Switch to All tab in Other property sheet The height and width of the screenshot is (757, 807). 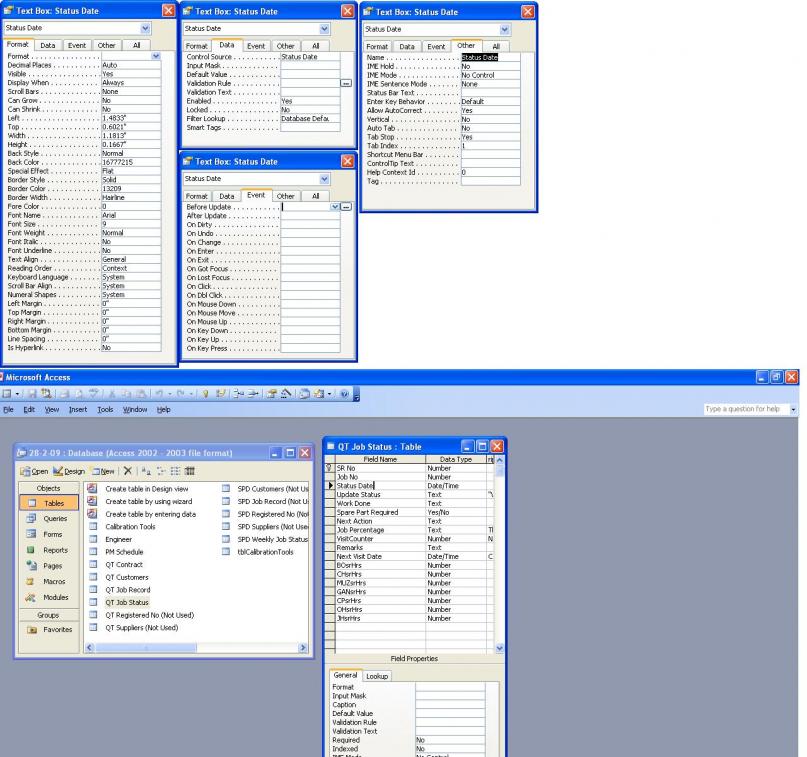(x=496, y=46)
